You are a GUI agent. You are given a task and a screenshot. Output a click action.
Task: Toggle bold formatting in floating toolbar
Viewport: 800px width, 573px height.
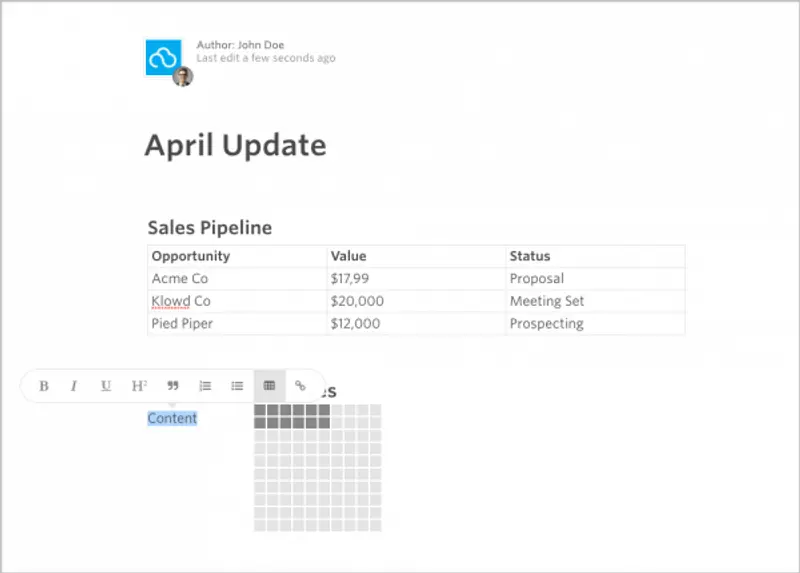[x=44, y=386]
